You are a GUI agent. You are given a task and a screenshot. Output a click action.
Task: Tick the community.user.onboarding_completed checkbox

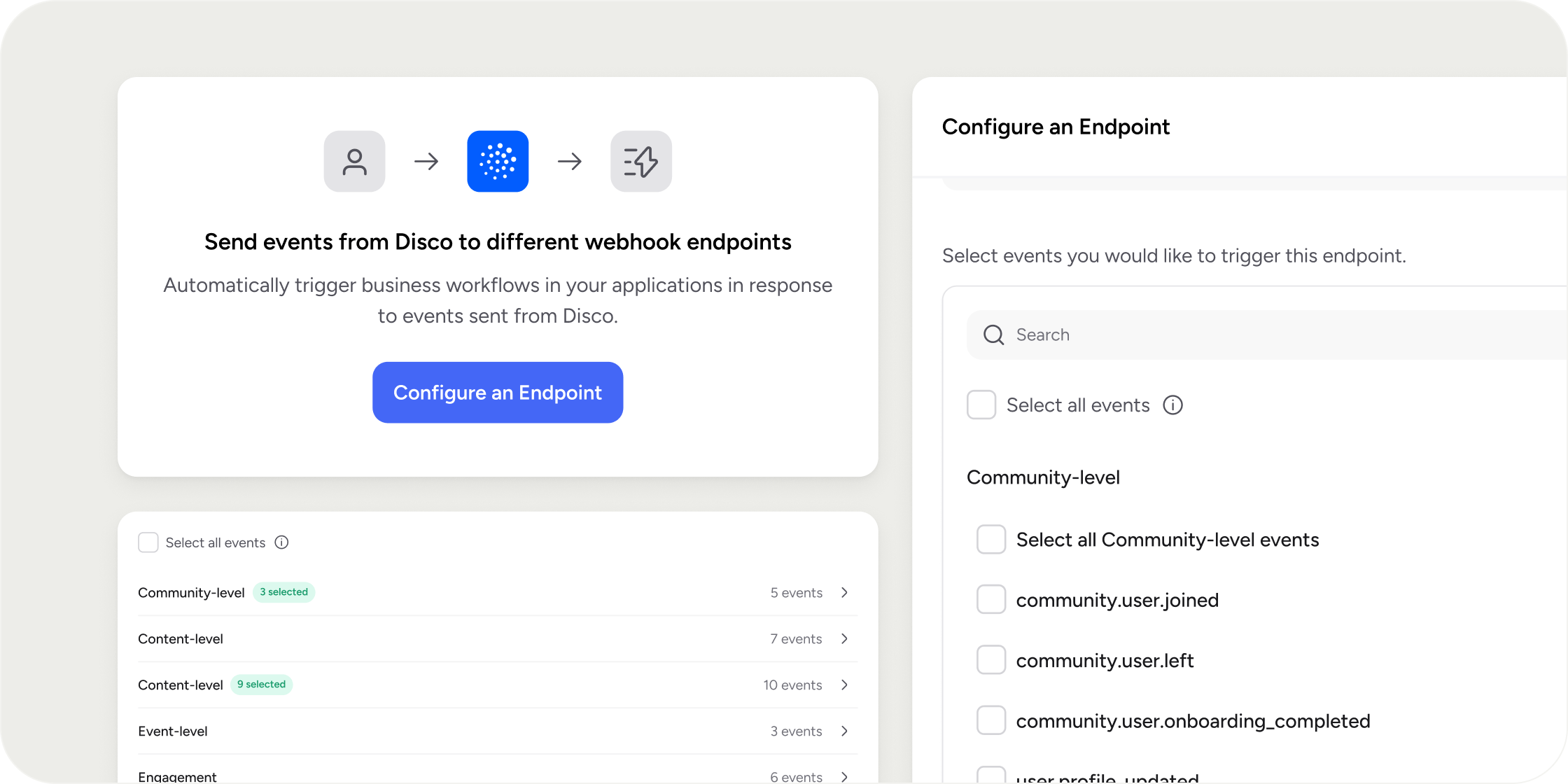(x=991, y=720)
